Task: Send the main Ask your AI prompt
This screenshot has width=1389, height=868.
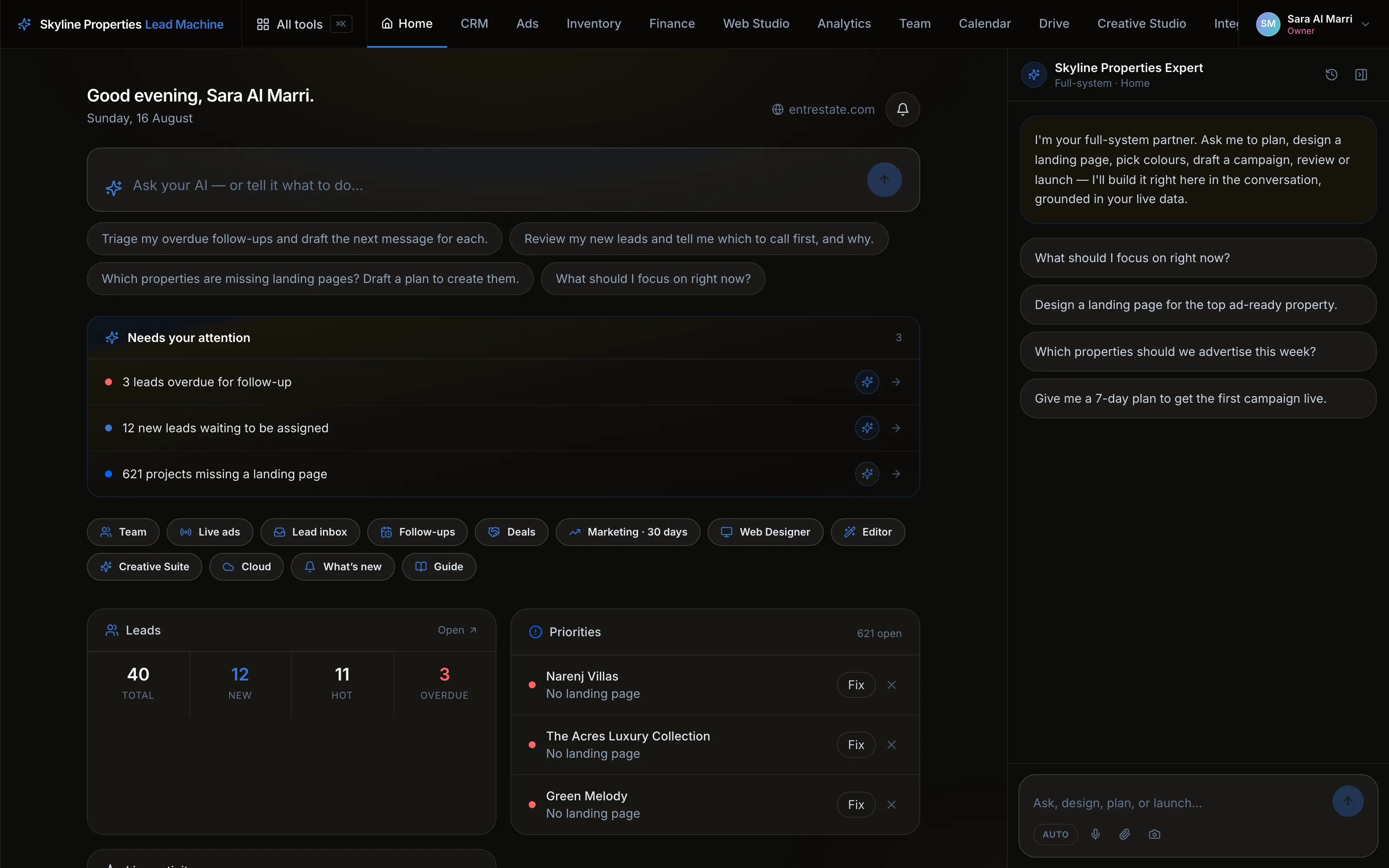Action: 884,180
